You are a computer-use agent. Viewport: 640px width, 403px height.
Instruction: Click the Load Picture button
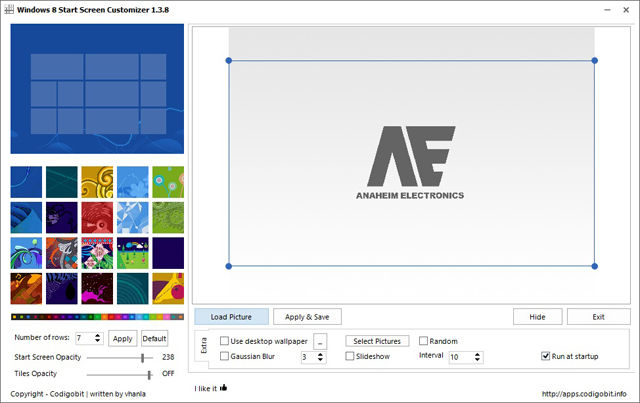click(231, 317)
